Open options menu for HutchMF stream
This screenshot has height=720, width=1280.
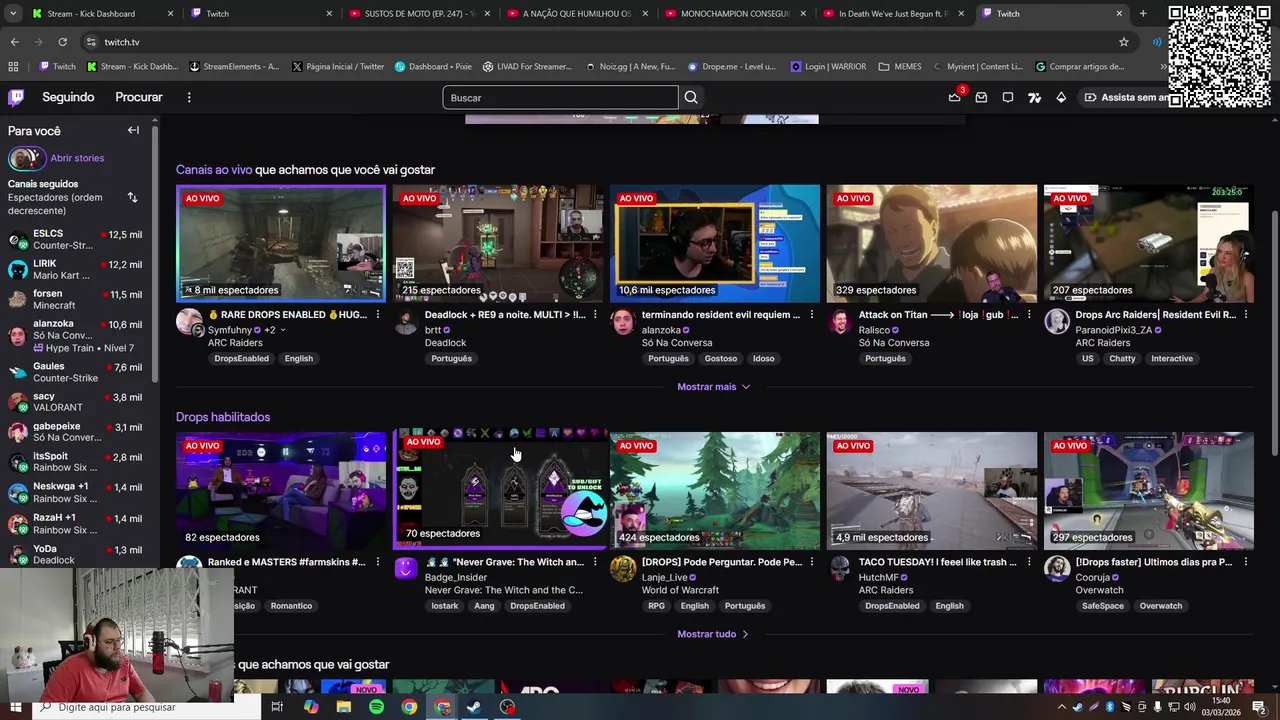click(1029, 562)
